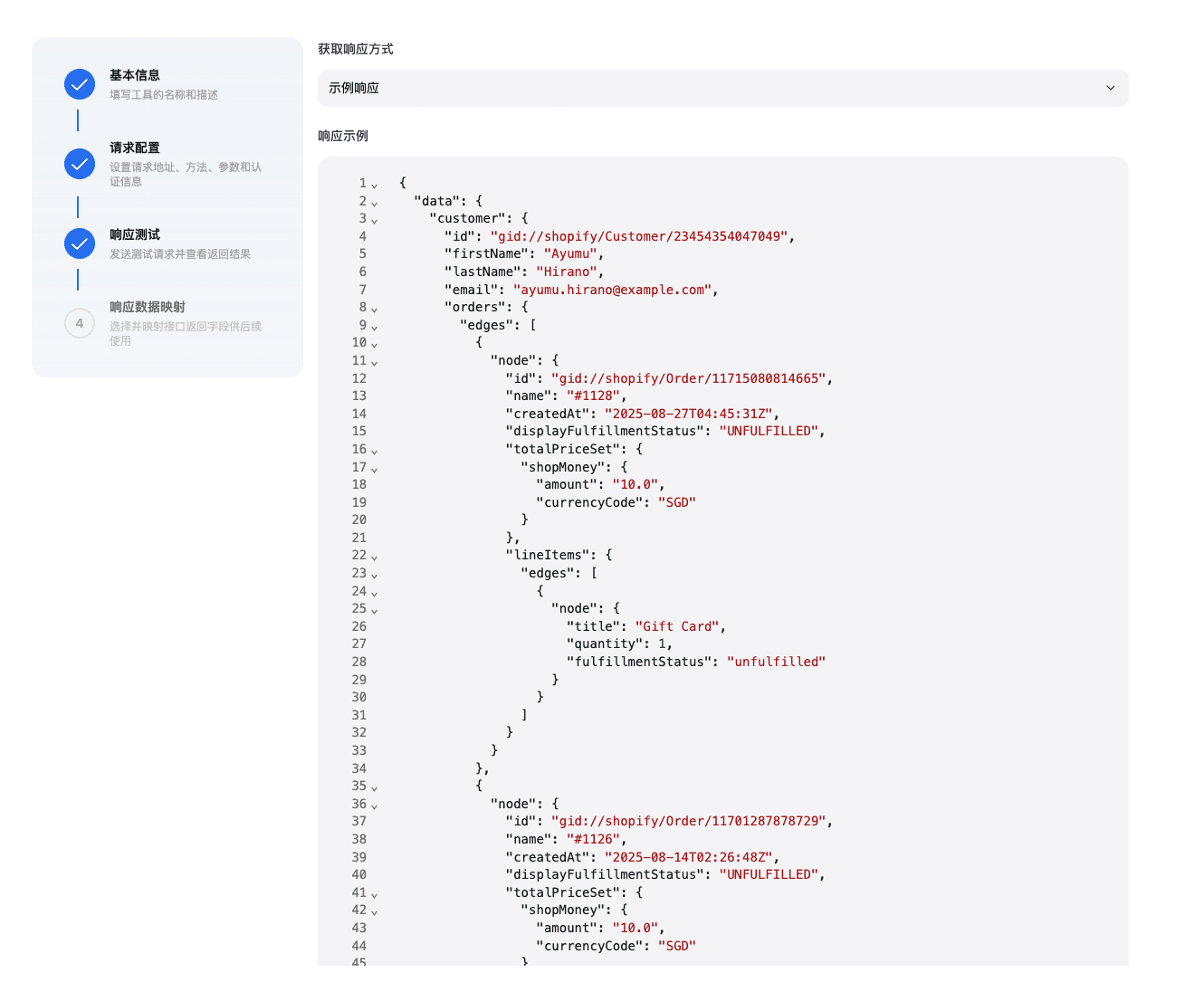Viewport: 1204px width, 982px height.
Task: Click the 获取响应方式 label
Action: pyautogui.click(x=356, y=49)
